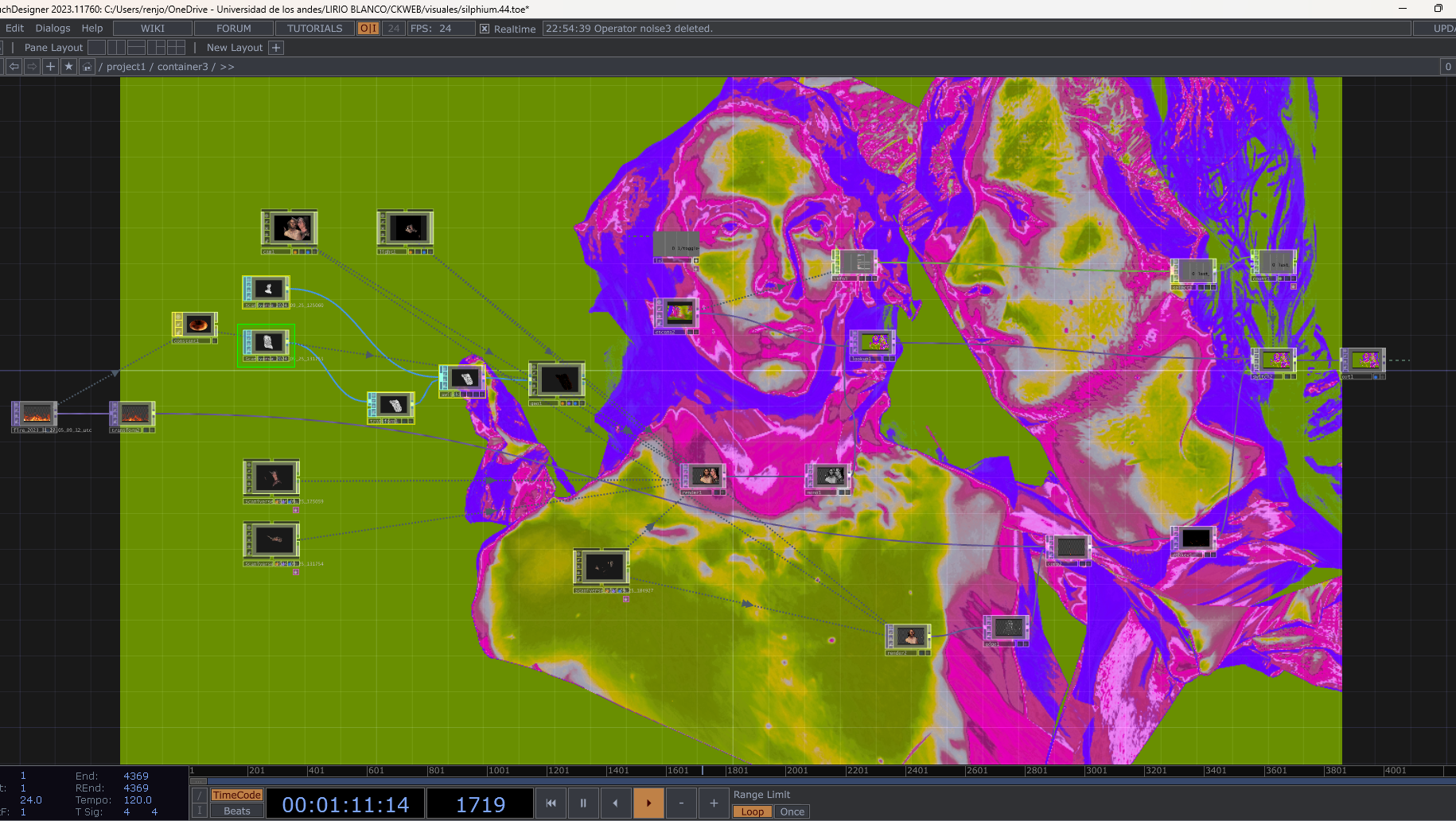Switch timeline display to Beats
Image resolution: width=1456 pixels, height=821 pixels.
point(236,811)
